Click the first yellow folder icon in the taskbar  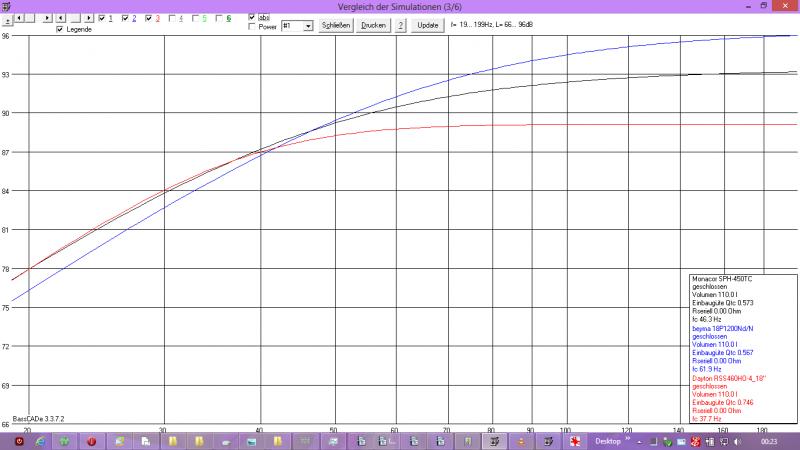pos(173,441)
